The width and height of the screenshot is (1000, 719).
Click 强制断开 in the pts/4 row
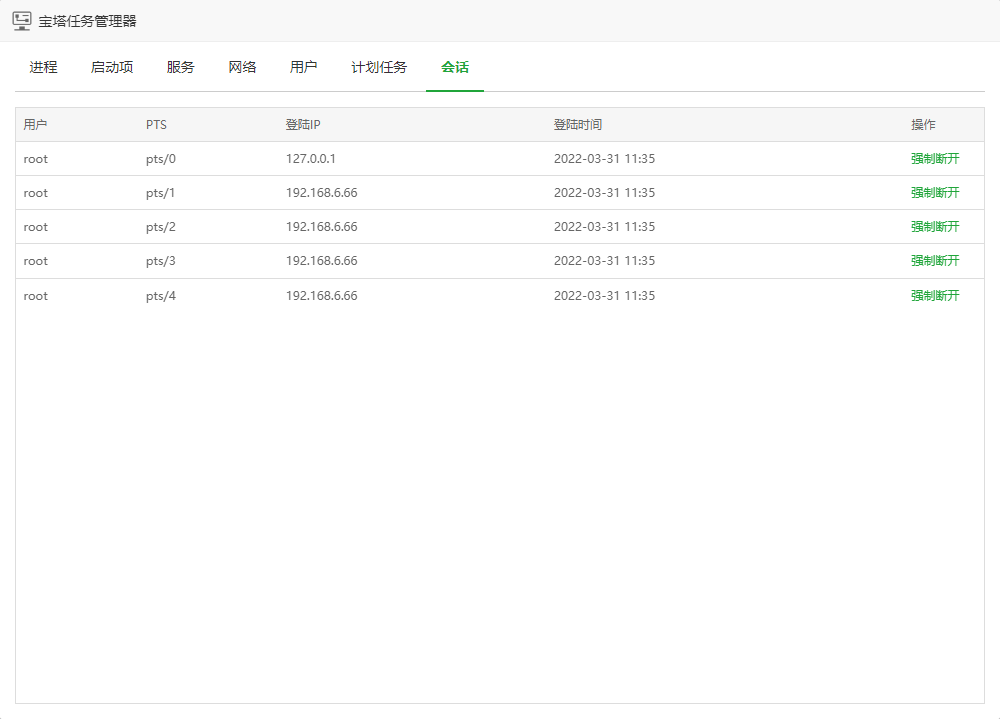[x=934, y=296]
